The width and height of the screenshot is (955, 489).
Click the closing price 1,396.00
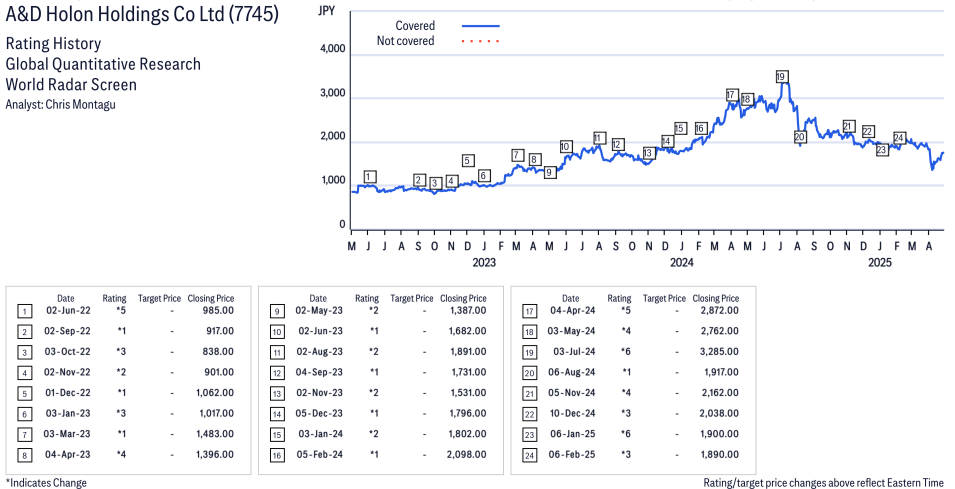215,454
